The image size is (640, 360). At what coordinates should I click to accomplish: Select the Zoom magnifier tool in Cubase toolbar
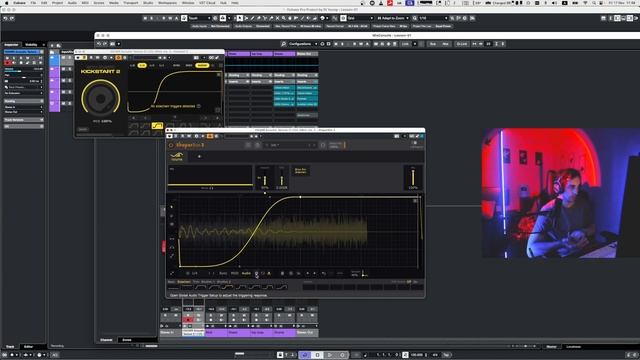pyautogui.click(x=284, y=18)
